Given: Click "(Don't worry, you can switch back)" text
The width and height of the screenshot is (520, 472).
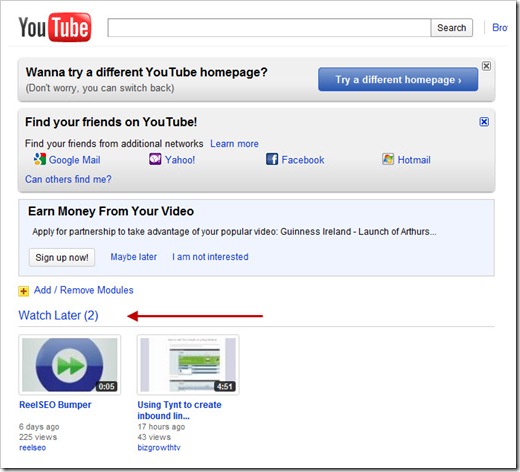Looking at the screenshot, I should click(100, 88).
